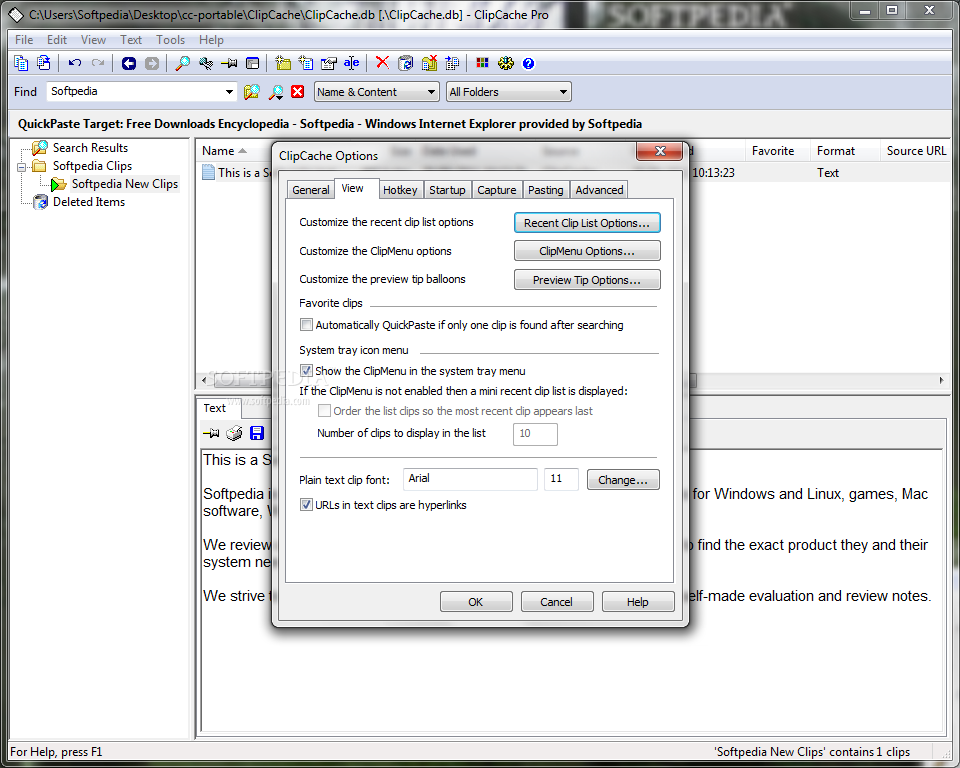Open the File menu
Image resolution: width=960 pixels, height=768 pixels.
coord(24,40)
